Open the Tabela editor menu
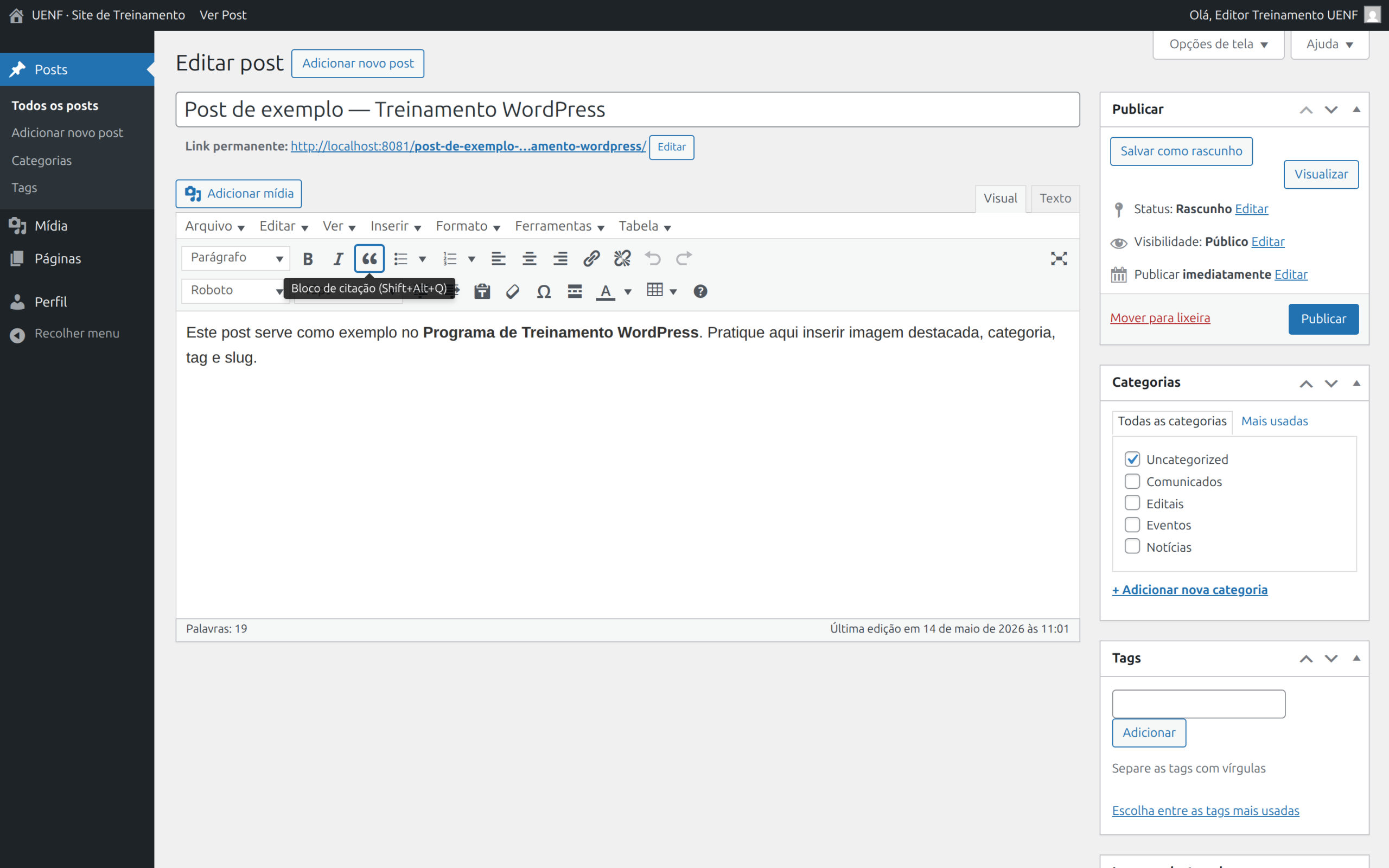 [x=645, y=226]
